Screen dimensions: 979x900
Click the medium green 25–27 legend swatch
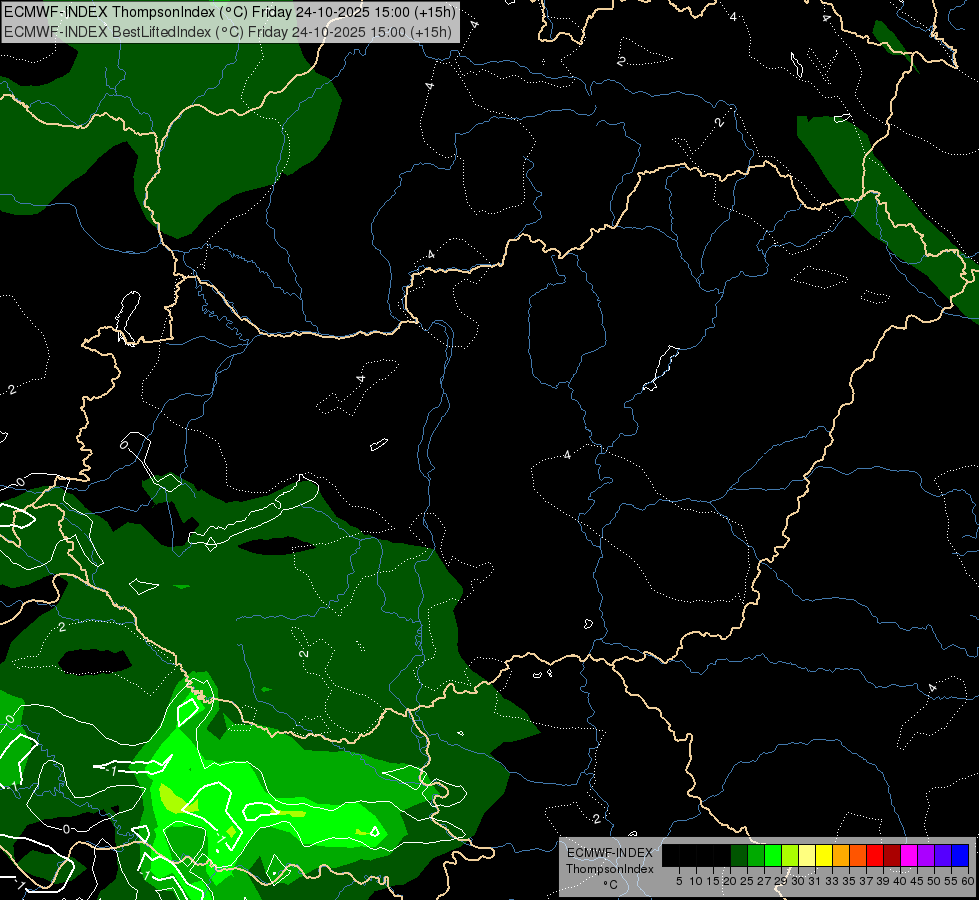coord(756,855)
